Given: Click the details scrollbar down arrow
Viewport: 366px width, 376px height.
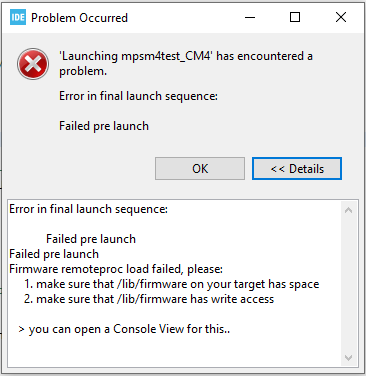Looking at the screenshot, I should [349, 358].
